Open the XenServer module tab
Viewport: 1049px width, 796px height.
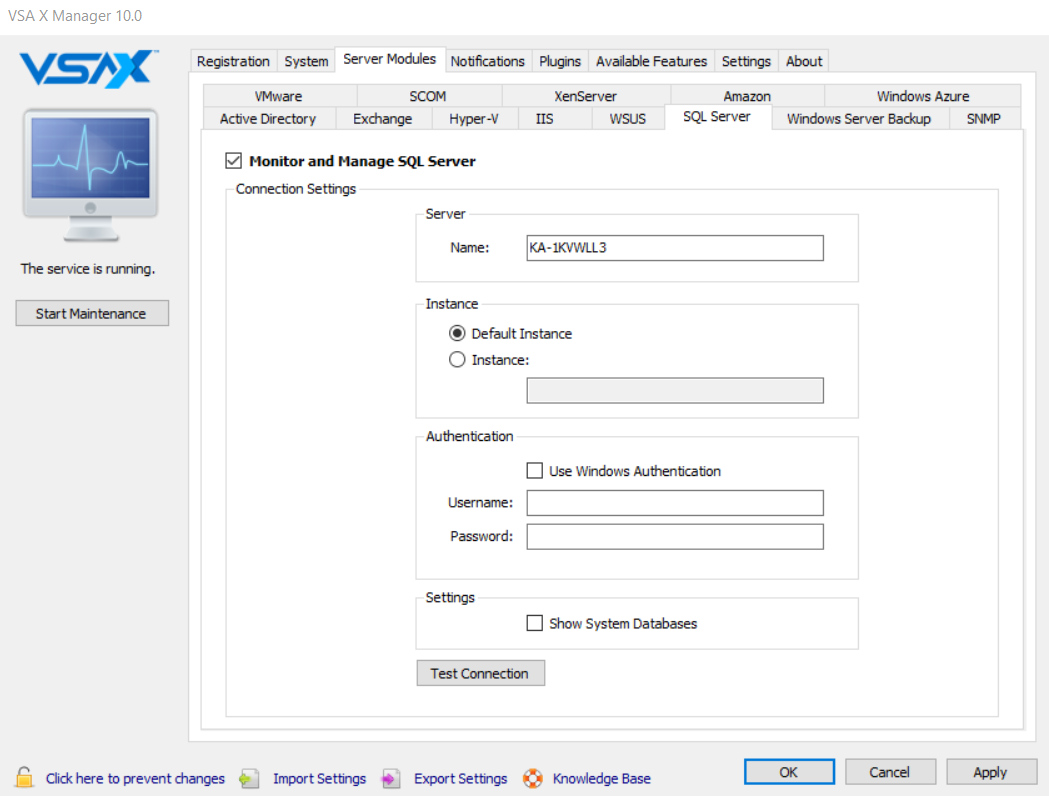[x=585, y=96]
